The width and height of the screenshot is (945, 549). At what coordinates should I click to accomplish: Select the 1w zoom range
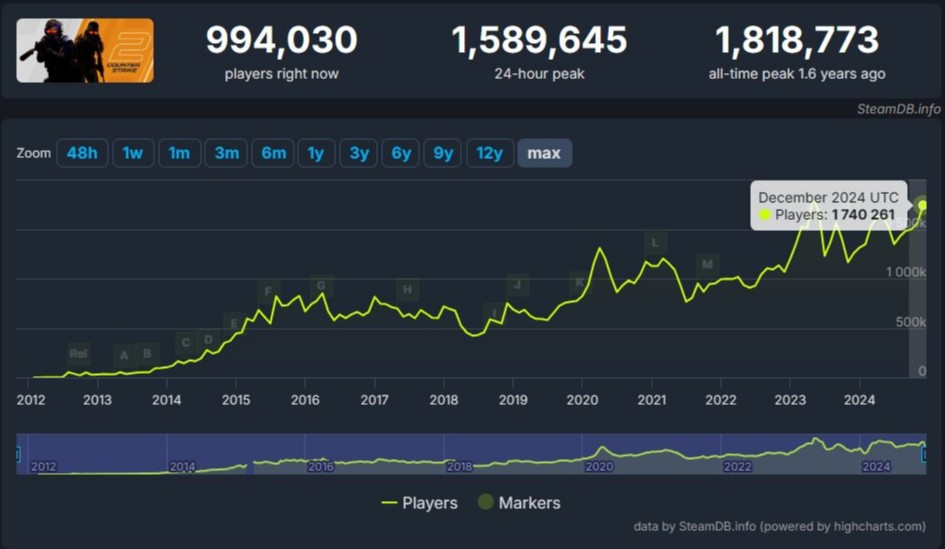pyautogui.click(x=133, y=153)
